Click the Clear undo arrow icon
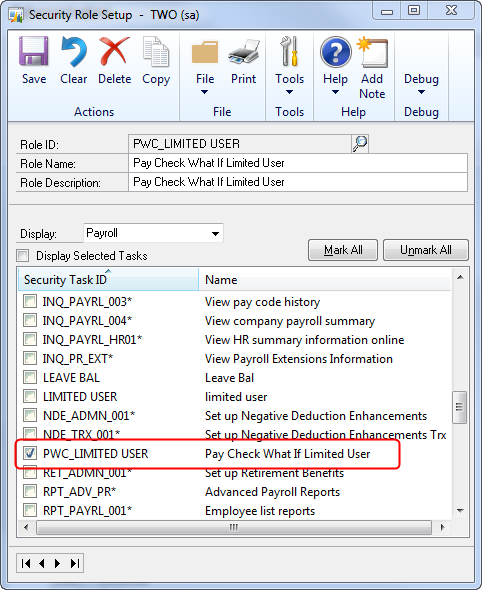 coord(74,52)
